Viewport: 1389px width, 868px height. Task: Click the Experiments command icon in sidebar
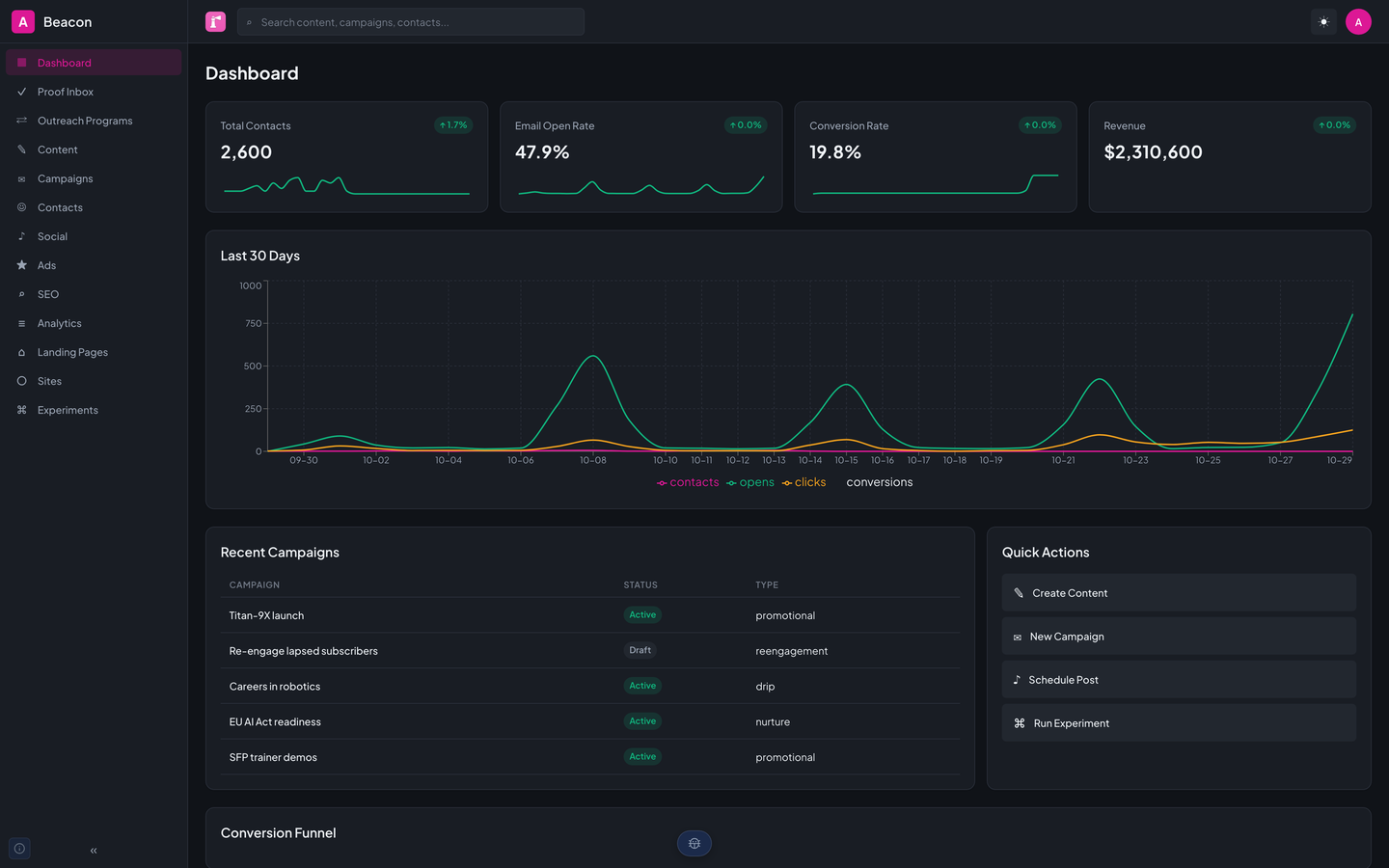coord(21,410)
